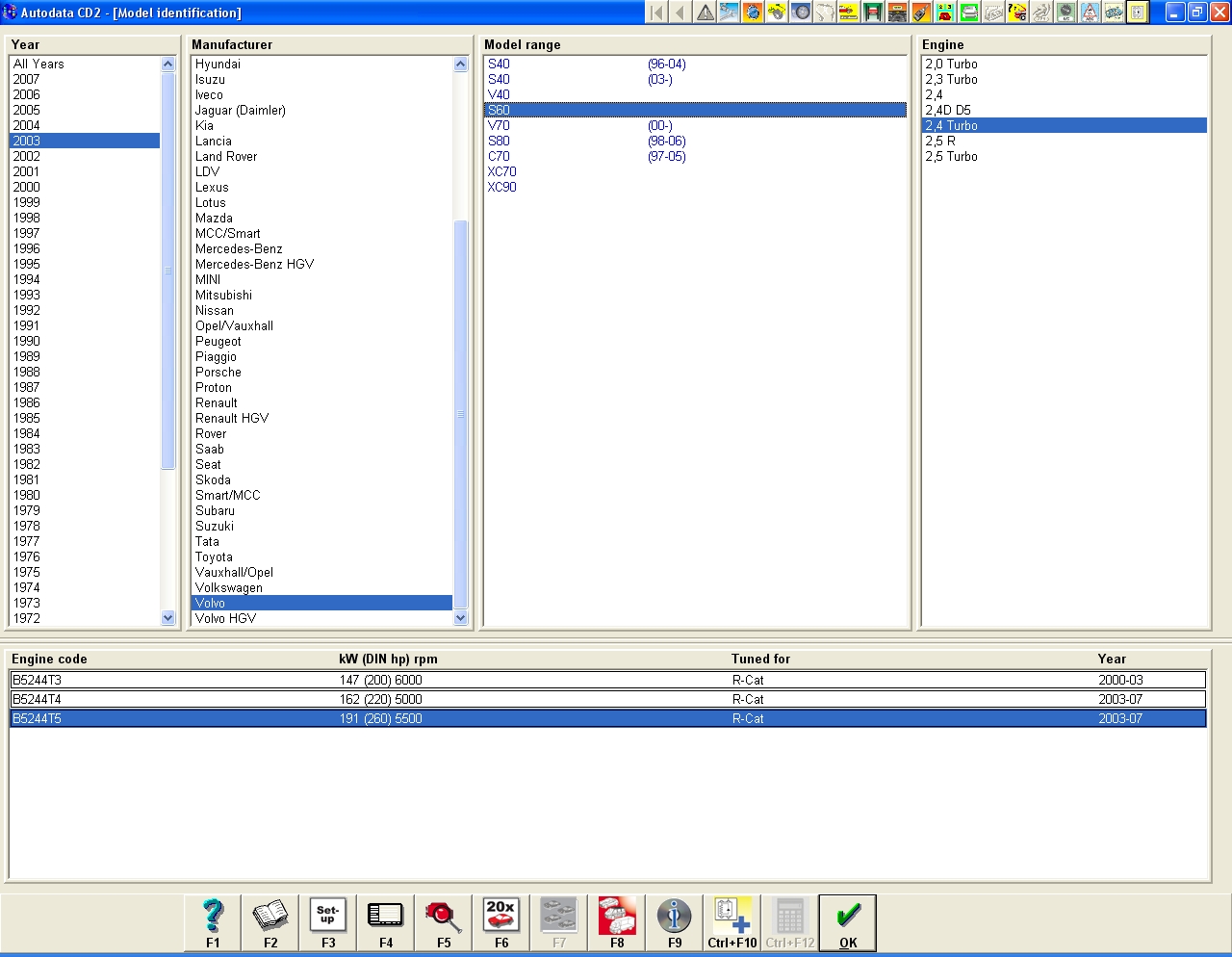
Task: Select engine code B5244T5 row
Action: click(x=607, y=718)
